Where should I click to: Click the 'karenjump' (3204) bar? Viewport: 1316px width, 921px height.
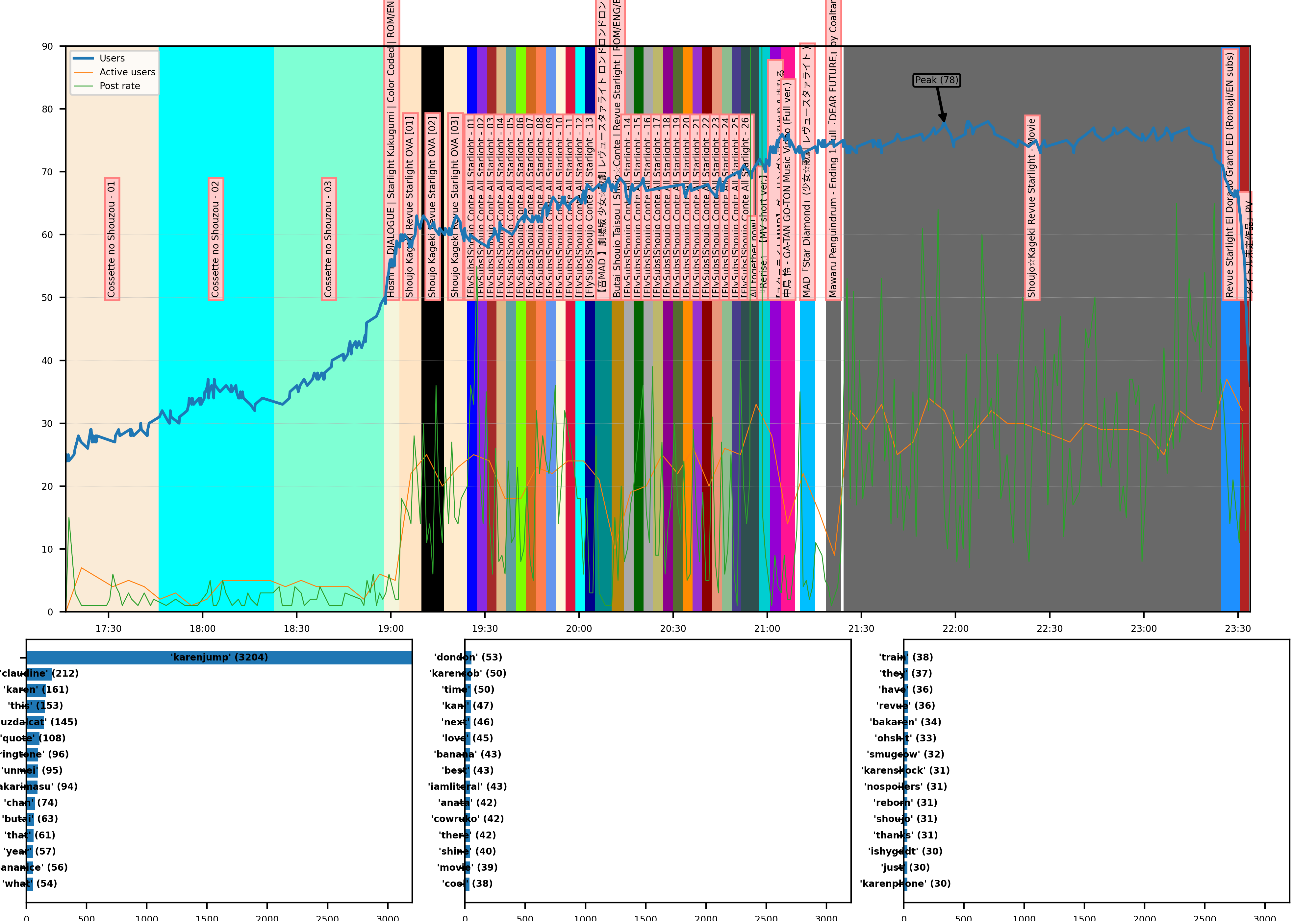tap(219, 658)
